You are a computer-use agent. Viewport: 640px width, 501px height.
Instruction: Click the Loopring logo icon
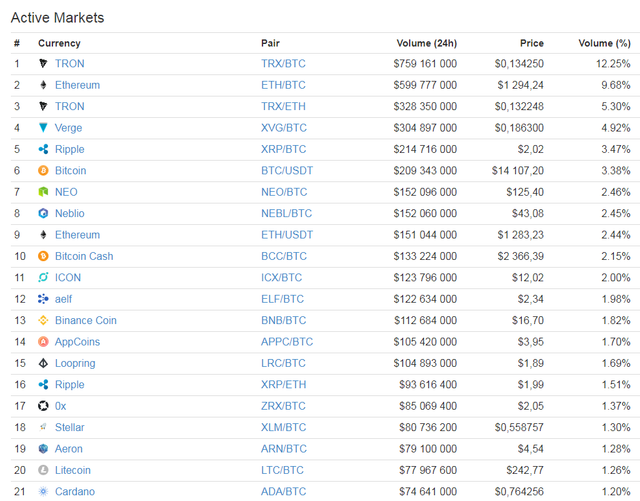(43, 363)
